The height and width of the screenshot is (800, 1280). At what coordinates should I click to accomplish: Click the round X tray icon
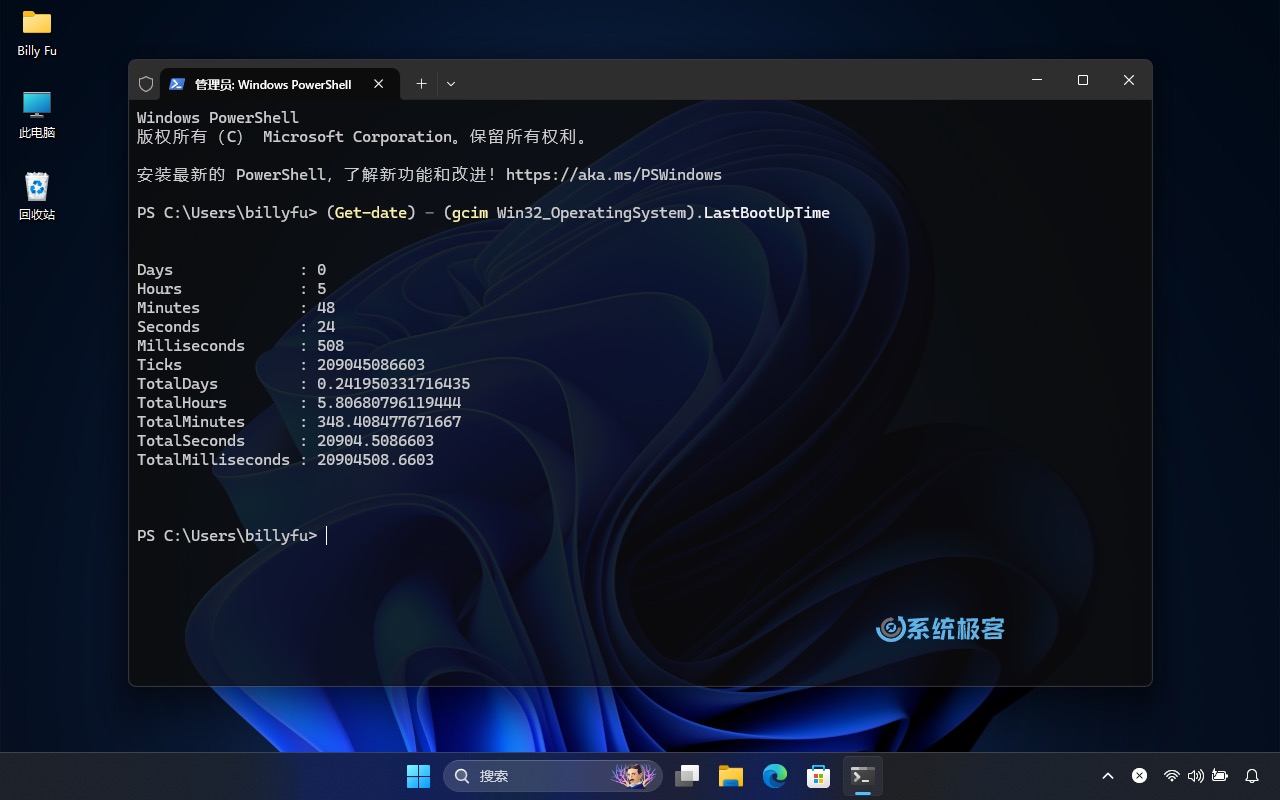[x=1139, y=776]
